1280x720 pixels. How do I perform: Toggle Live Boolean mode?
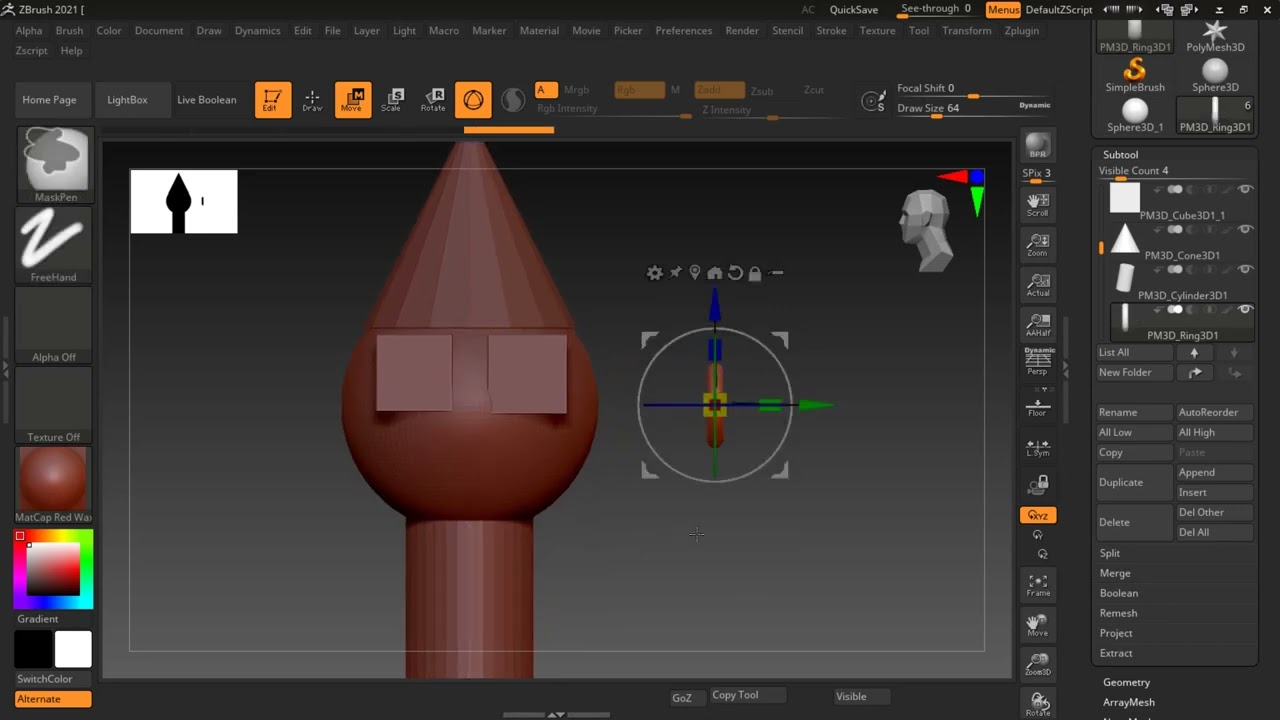click(207, 100)
